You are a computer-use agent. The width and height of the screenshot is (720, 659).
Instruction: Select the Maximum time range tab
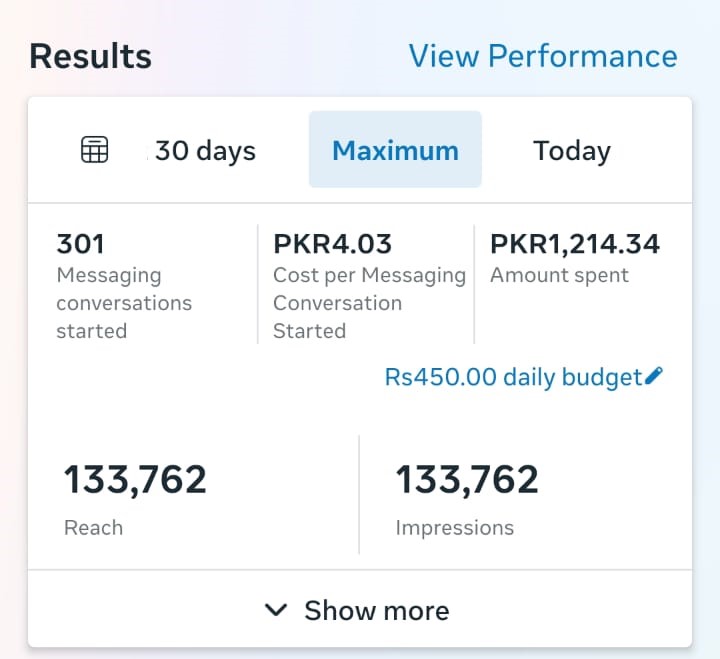[395, 151]
